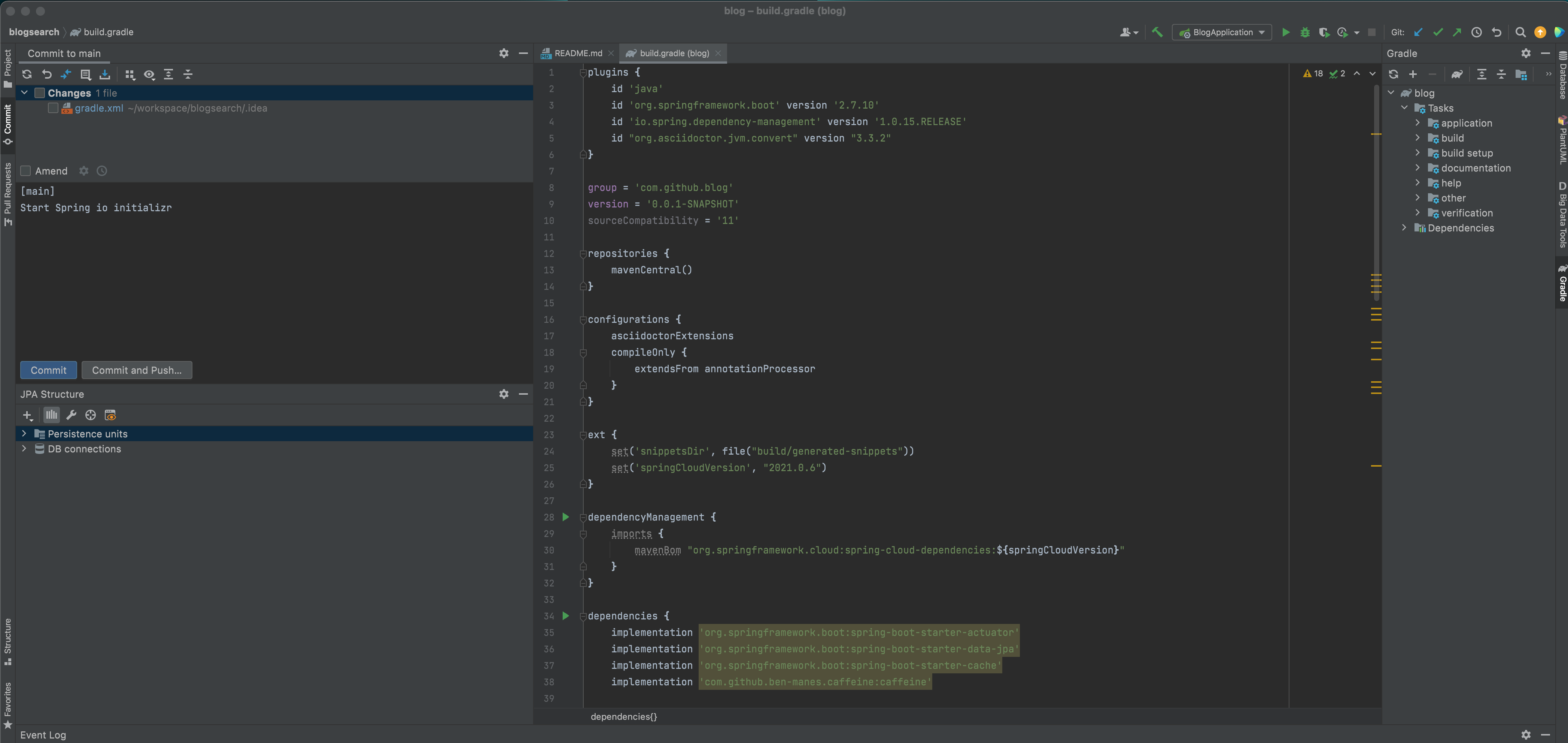
Task: Click the Build project hammer icon
Action: [1157, 32]
